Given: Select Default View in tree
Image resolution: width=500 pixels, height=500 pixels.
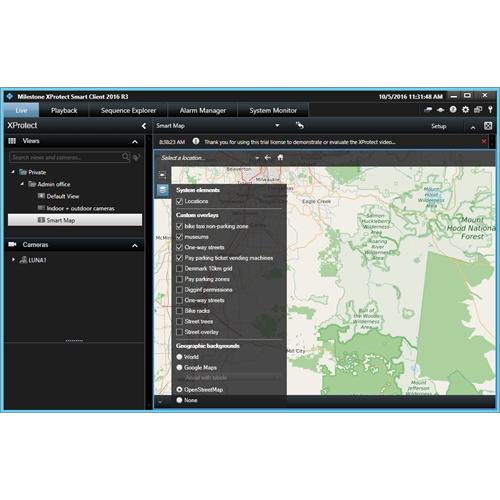Looking at the screenshot, I should click(x=63, y=196).
